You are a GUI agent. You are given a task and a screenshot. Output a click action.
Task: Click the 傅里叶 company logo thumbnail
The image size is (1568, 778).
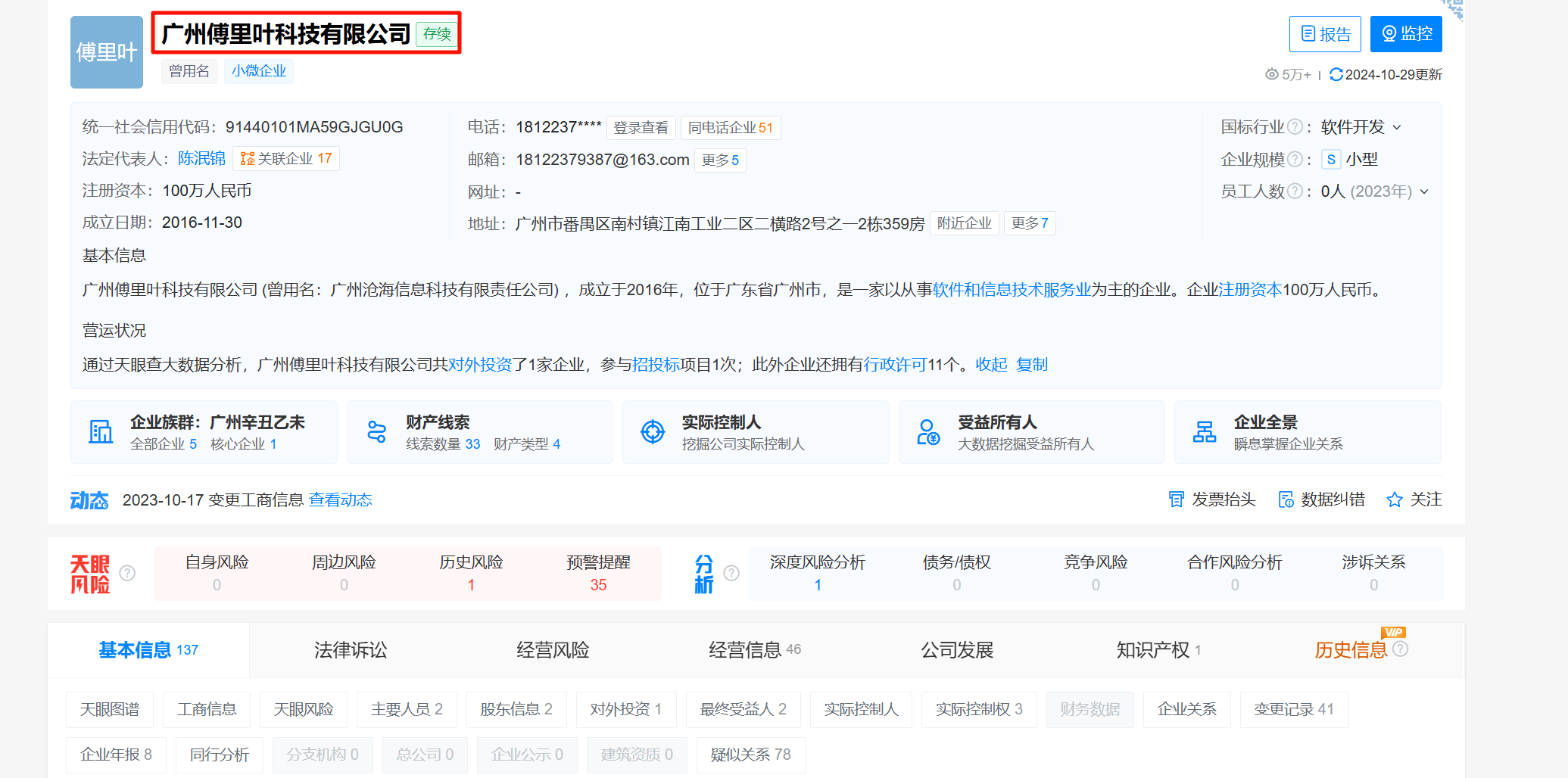click(x=107, y=52)
